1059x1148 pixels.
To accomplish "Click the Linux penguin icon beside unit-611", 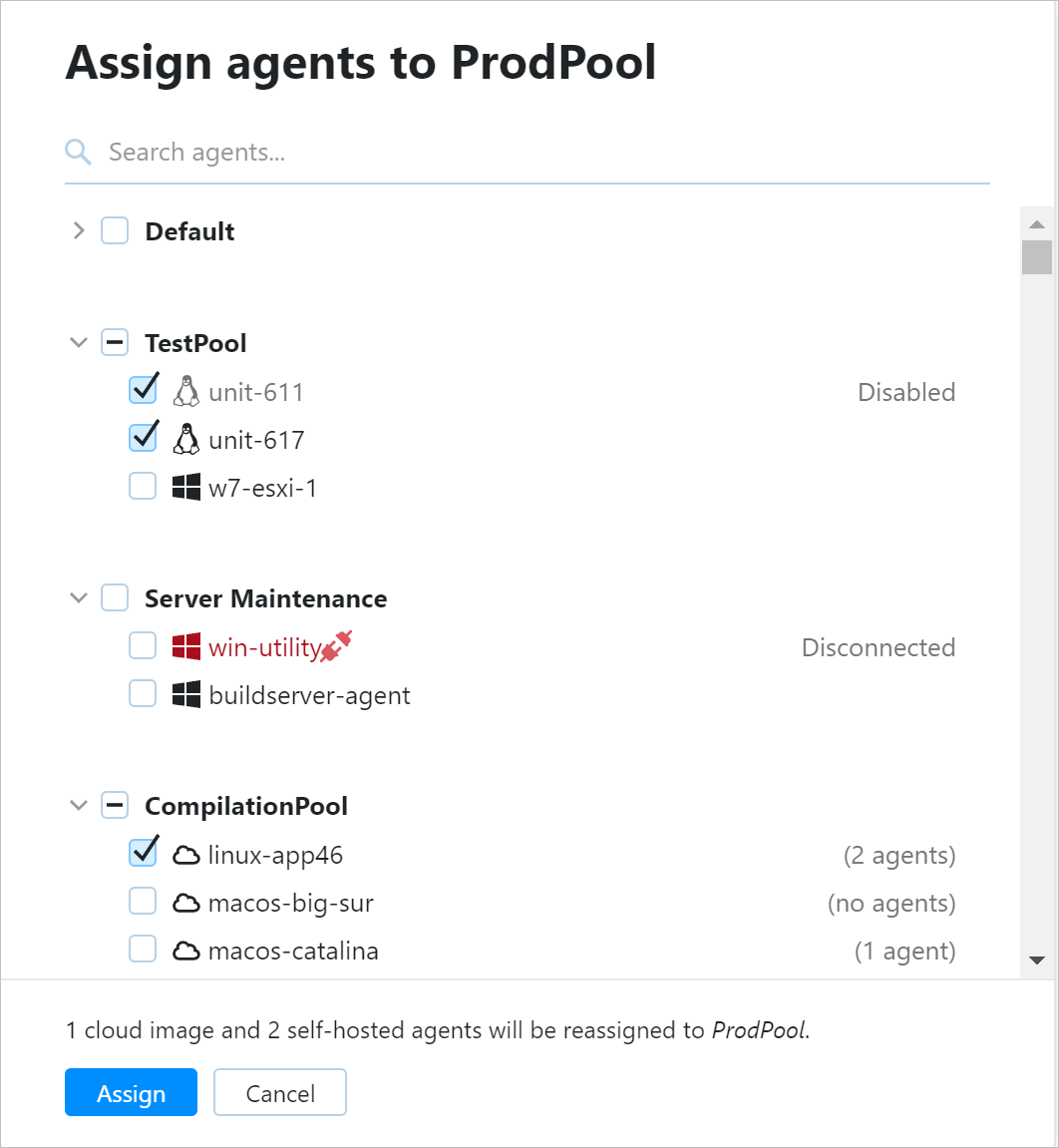I will [186, 391].
